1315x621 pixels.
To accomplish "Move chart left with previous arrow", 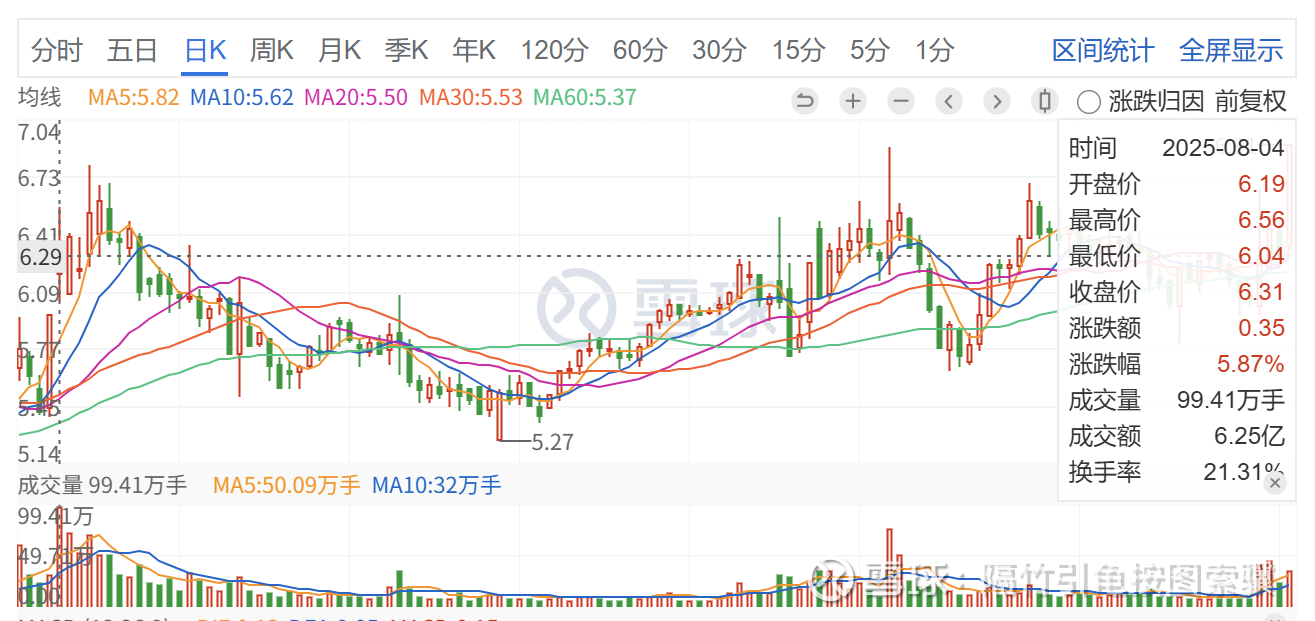I will pos(949,101).
